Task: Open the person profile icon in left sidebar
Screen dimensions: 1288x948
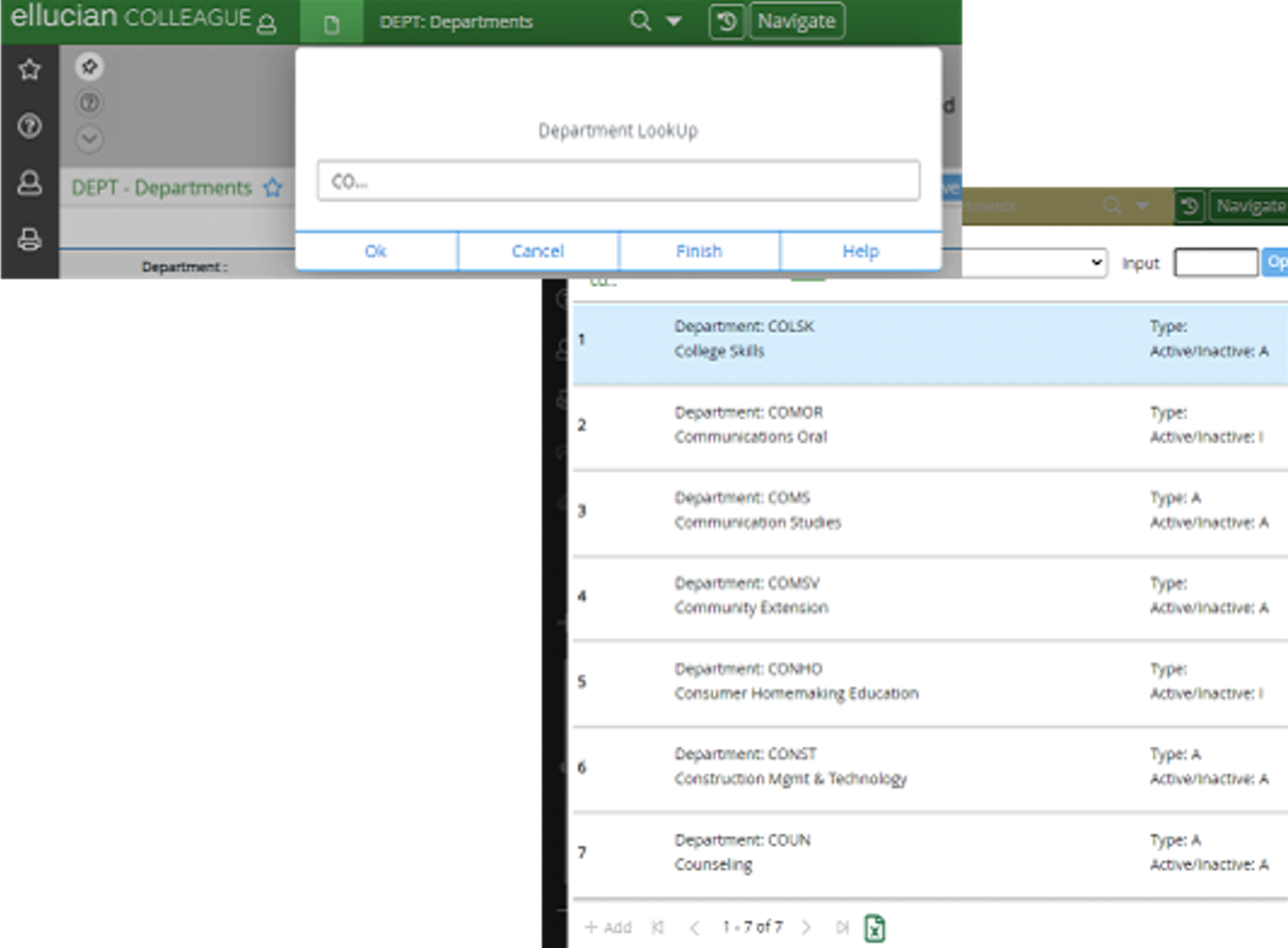Action: [29, 183]
